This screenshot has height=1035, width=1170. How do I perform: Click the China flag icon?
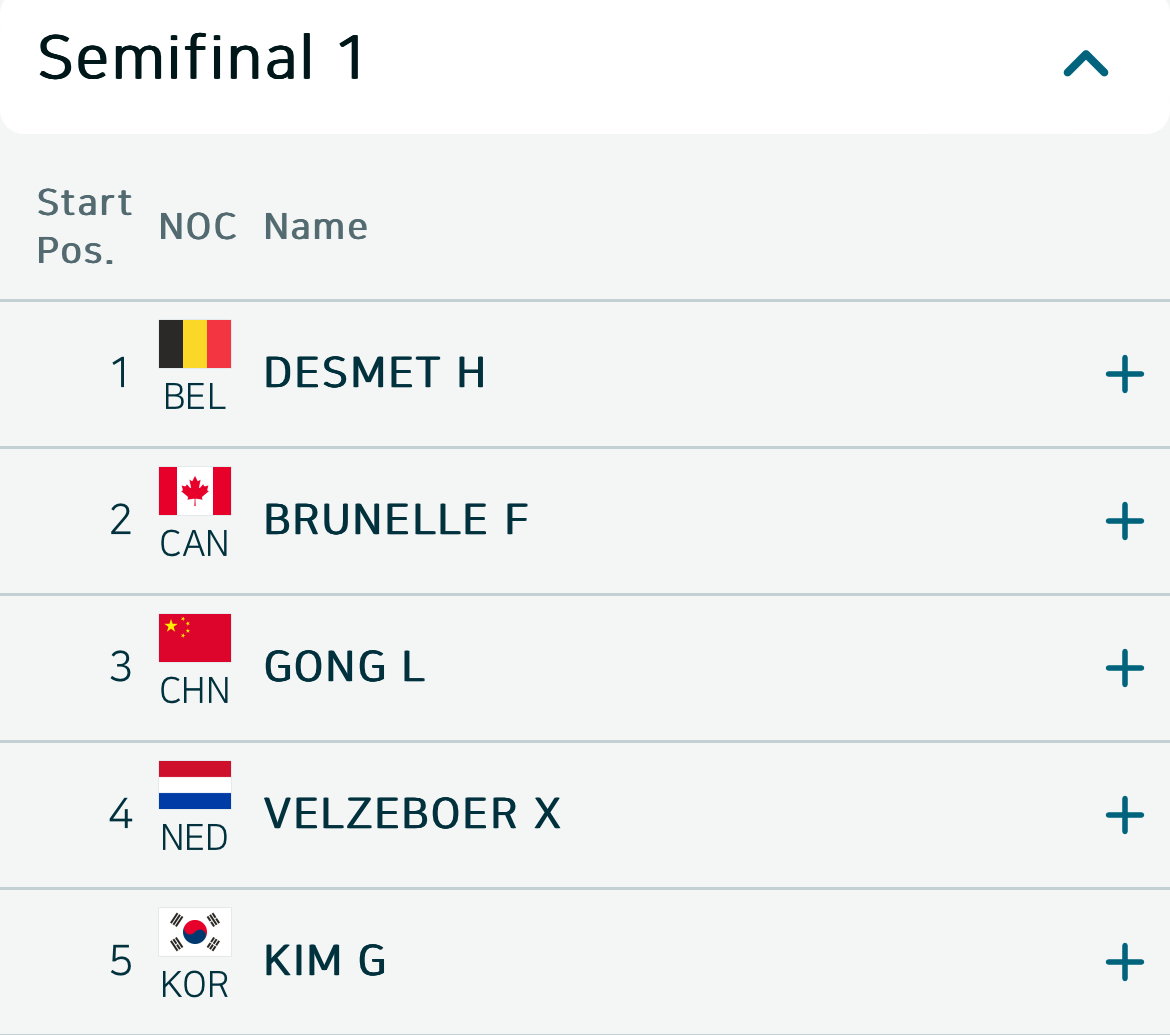point(195,638)
